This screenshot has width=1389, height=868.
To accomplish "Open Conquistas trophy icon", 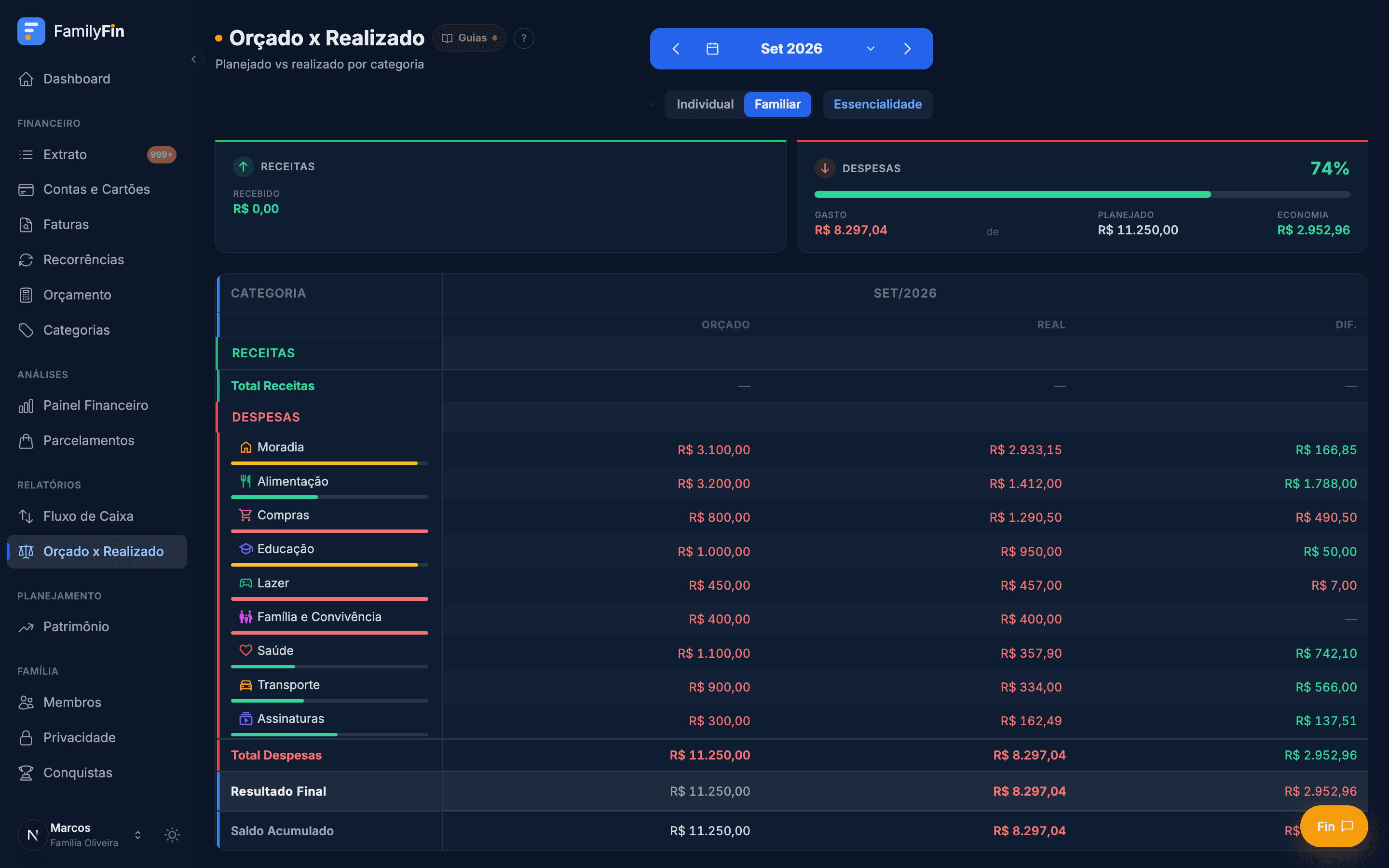I will tap(26, 773).
